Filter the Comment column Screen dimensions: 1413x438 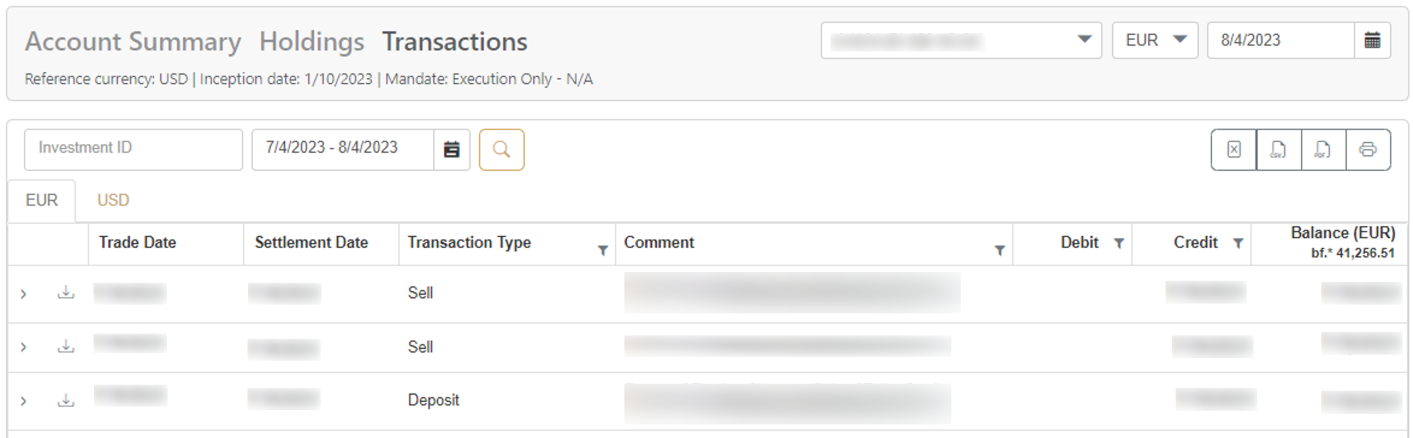[999, 251]
